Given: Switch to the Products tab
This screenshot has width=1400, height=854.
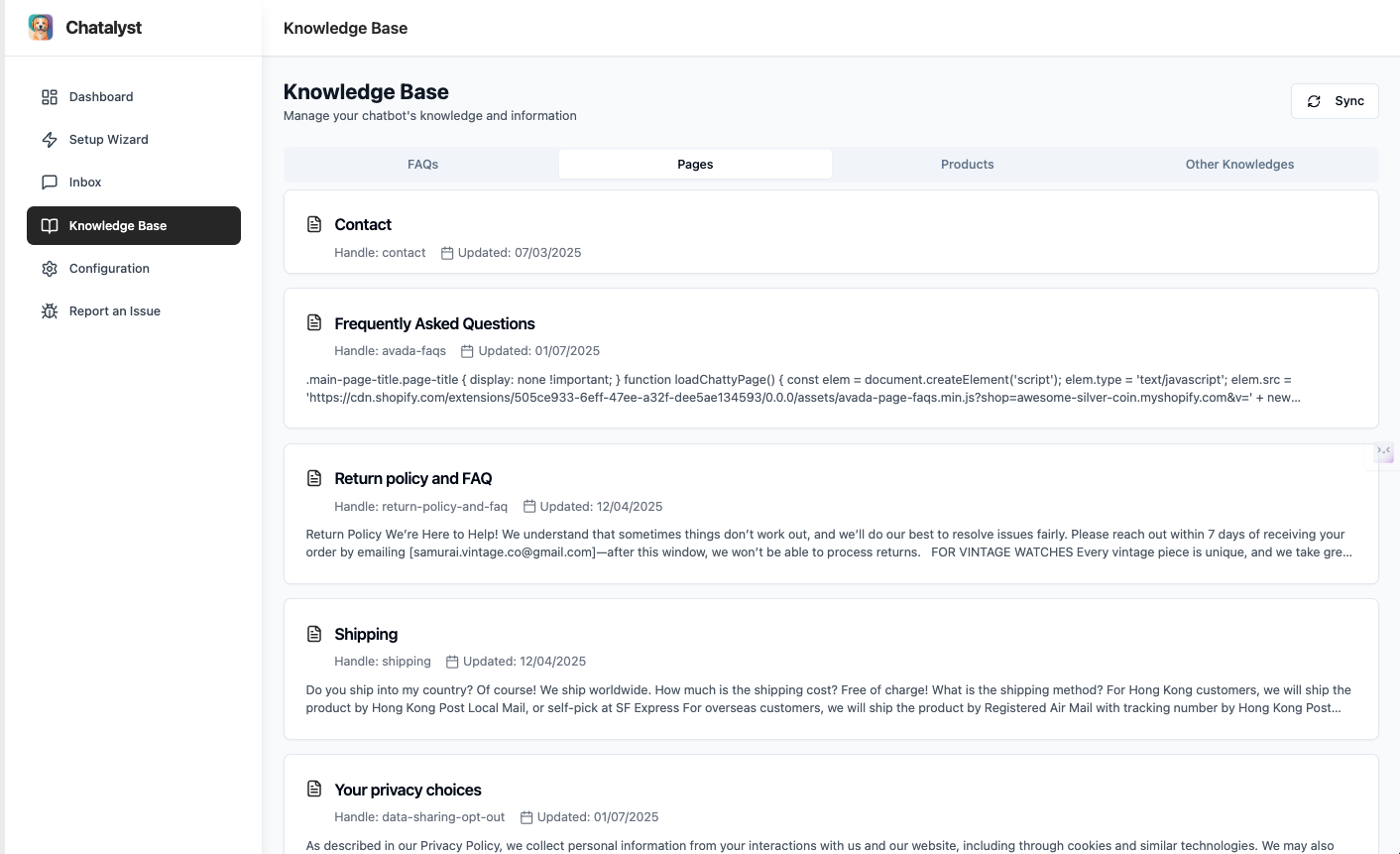Looking at the screenshot, I should point(967,165).
